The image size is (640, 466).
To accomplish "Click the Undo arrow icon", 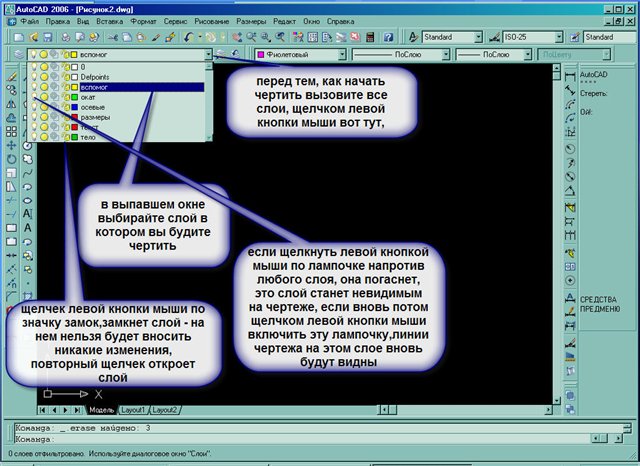I will click(x=190, y=37).
